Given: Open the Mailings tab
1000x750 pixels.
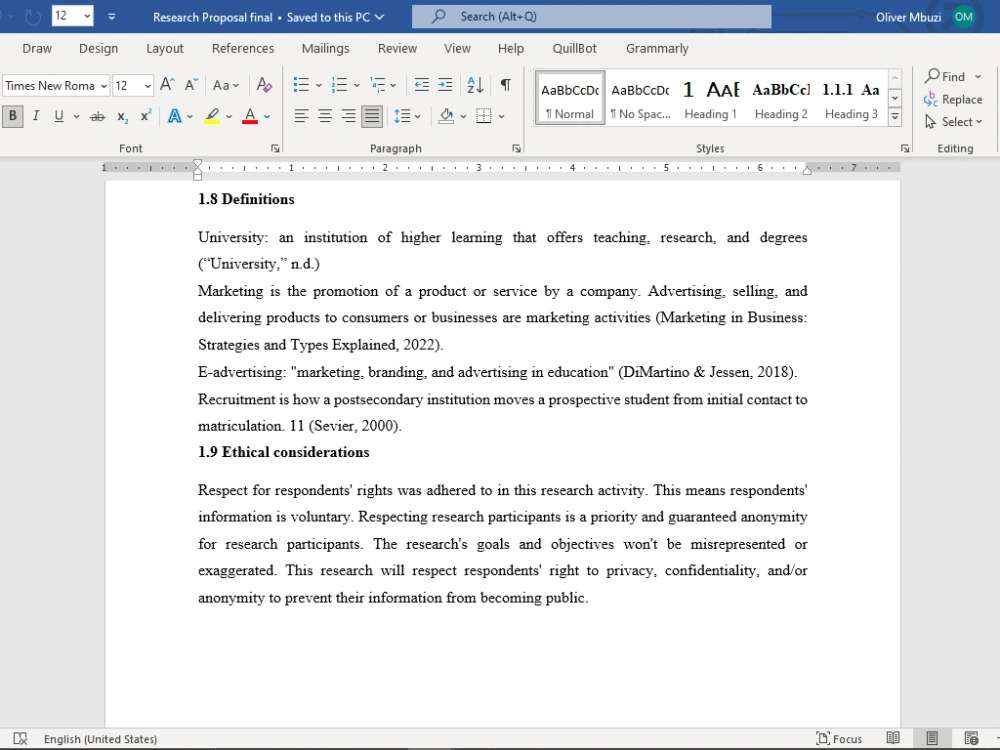Looking at the screenshot, I should (325, 48).
